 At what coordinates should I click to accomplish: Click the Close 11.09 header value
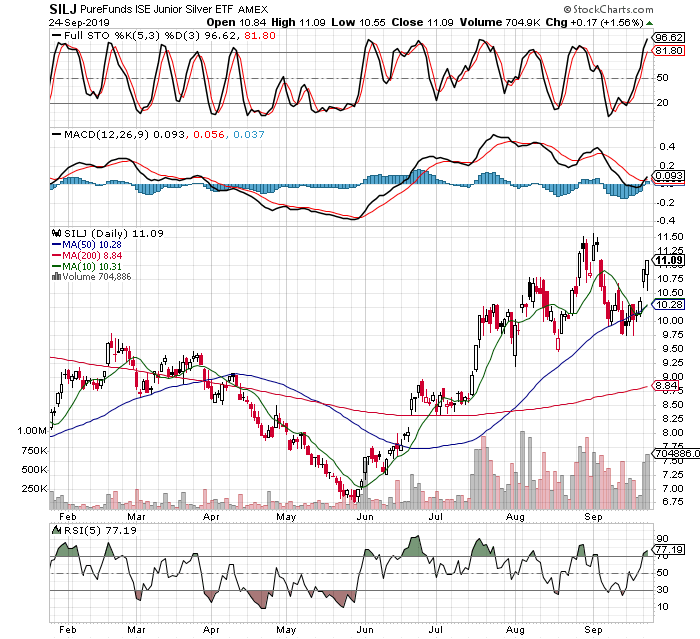[422, 22]
